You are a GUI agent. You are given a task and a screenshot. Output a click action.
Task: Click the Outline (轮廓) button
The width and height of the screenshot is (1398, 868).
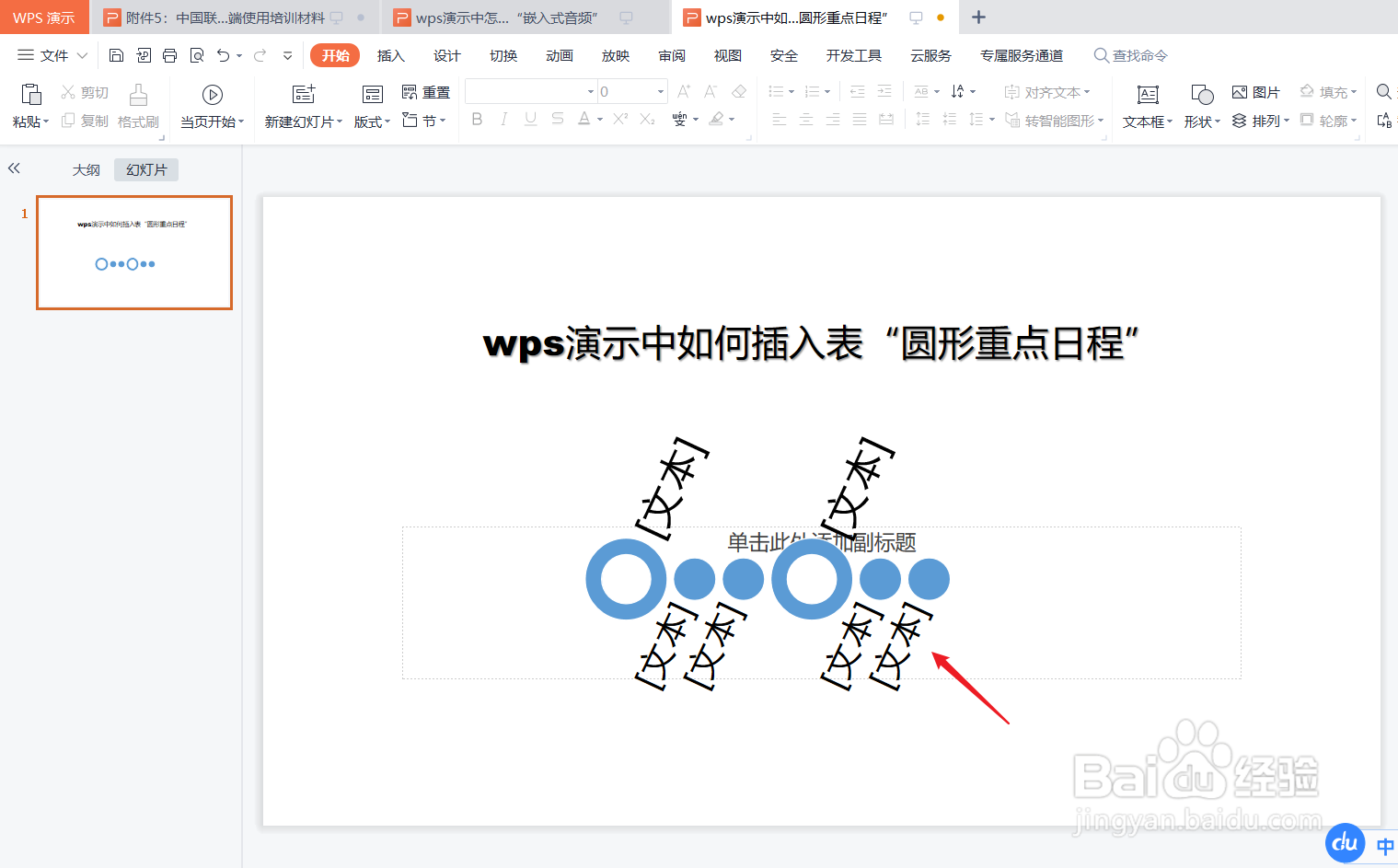click(x=1328, y=121)
